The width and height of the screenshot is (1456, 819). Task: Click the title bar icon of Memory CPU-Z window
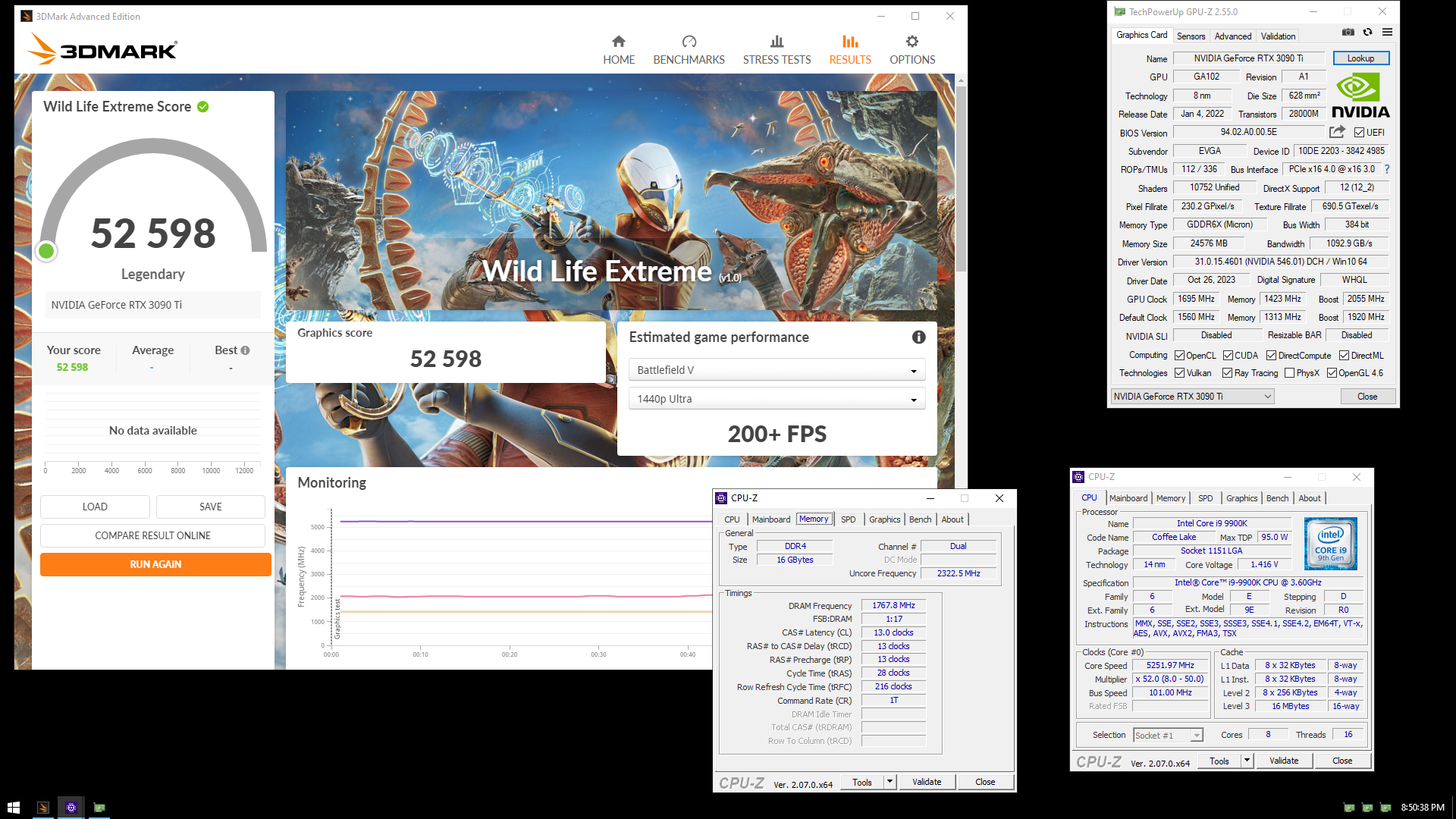click(722, 498)
